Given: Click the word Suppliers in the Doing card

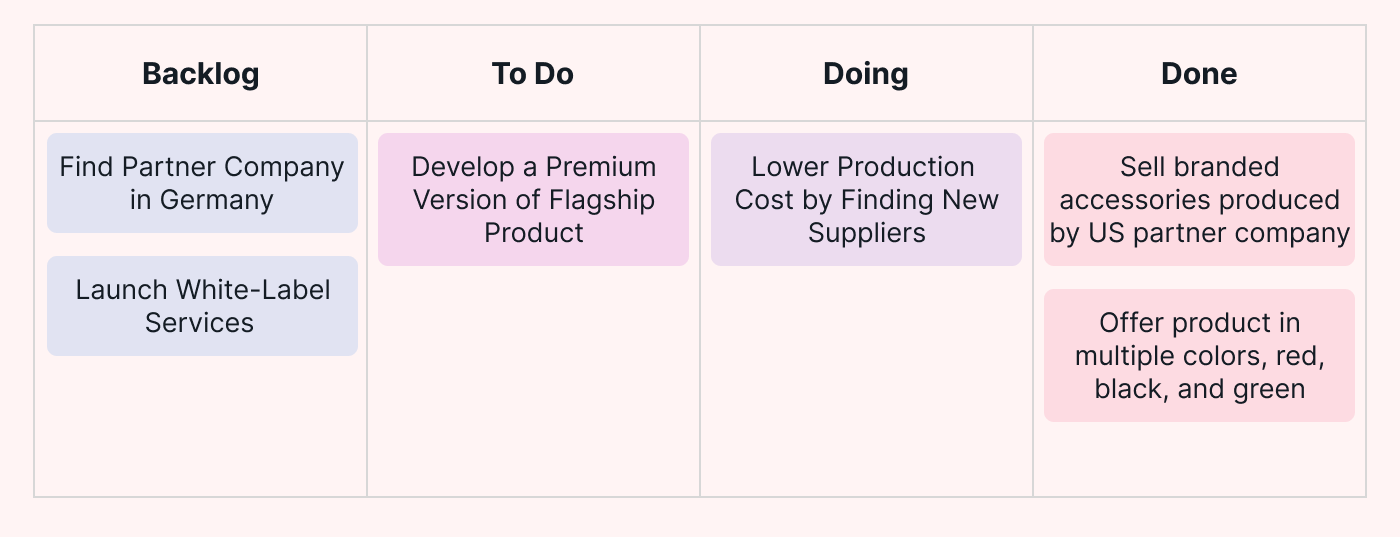Looking at the screenshot, I should pyautogui.click(x=867, y=233).
